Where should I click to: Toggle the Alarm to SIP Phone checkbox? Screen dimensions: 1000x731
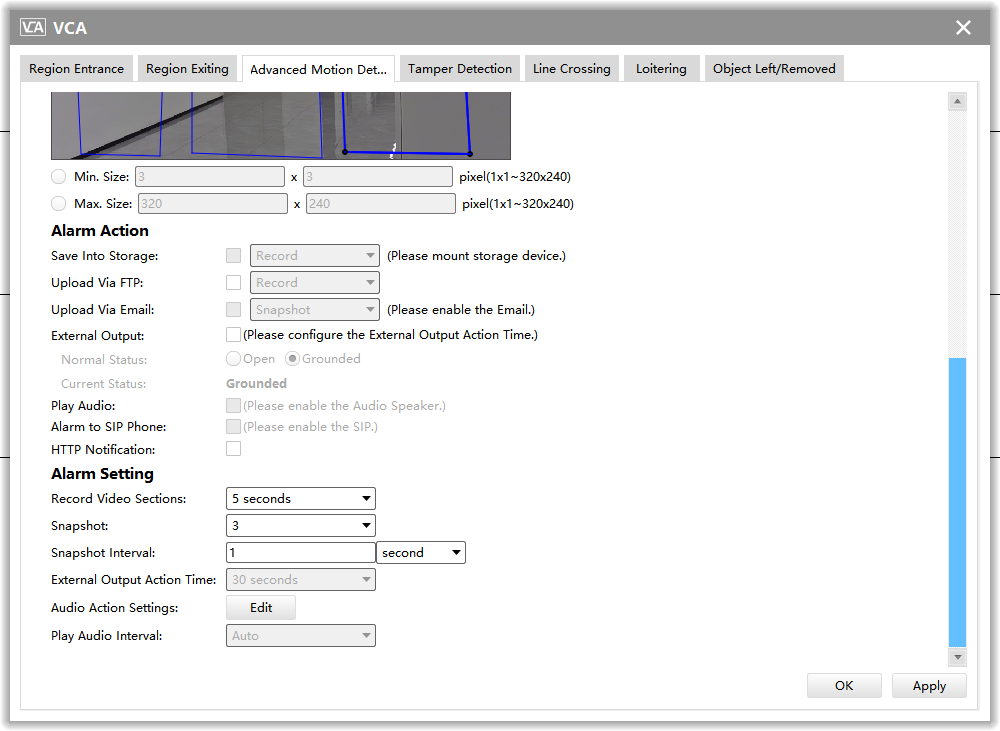[x=233, y=427]
